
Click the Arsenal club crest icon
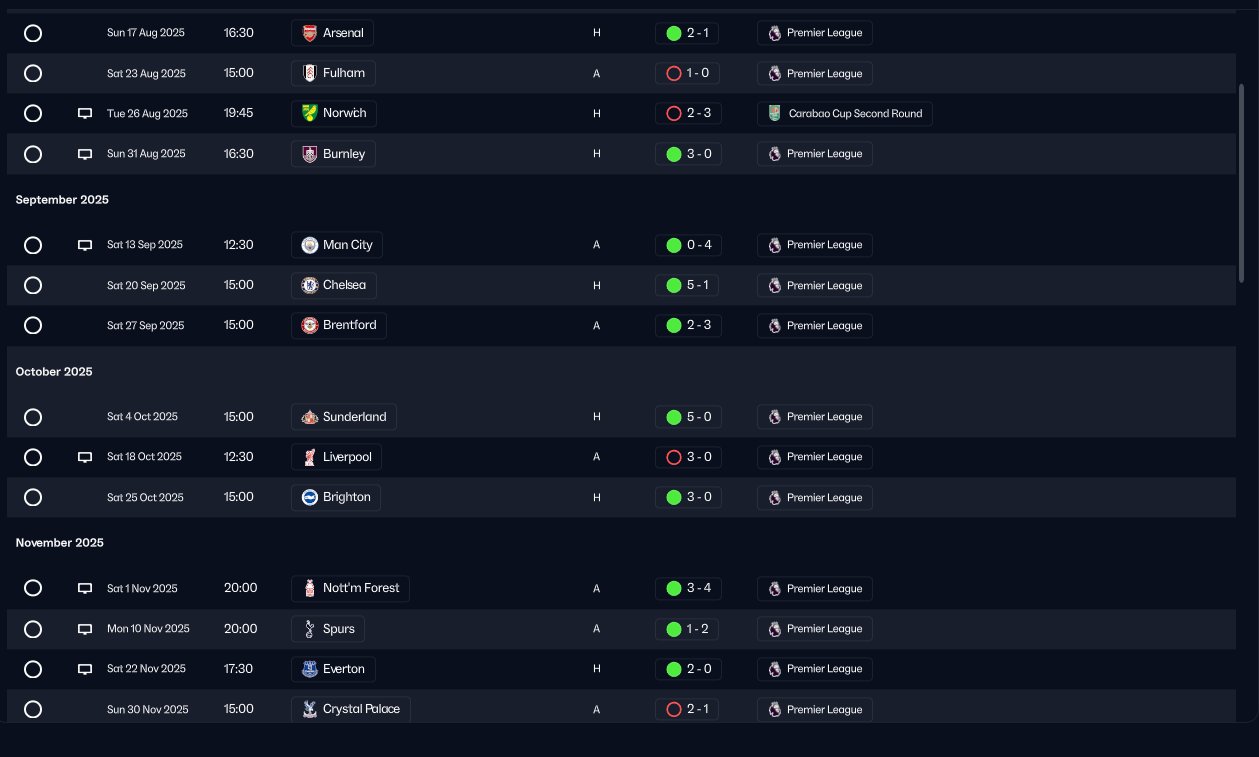(x=310, y=33)
